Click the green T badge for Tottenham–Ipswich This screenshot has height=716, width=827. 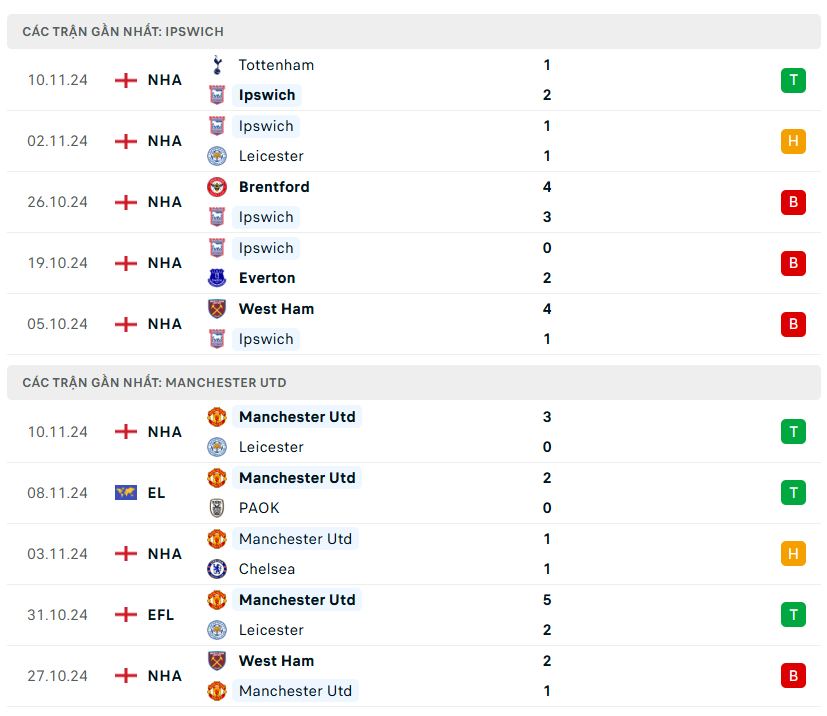(x=793, y=80)
